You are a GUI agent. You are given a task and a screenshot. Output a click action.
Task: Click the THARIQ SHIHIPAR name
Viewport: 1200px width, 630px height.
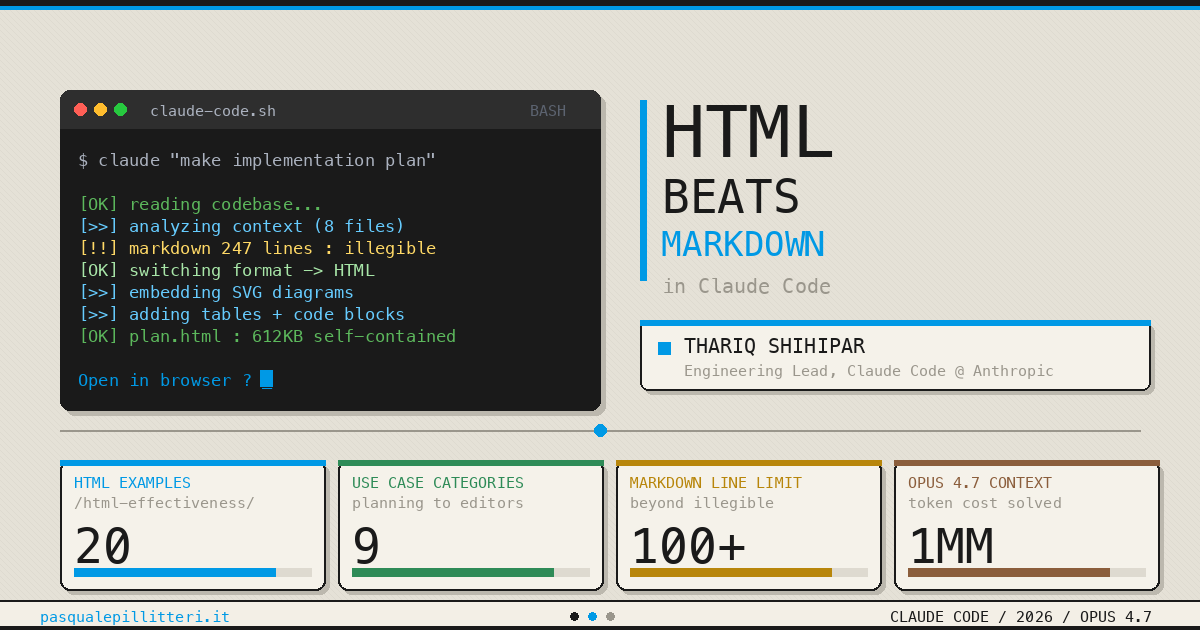pos(775,347)
